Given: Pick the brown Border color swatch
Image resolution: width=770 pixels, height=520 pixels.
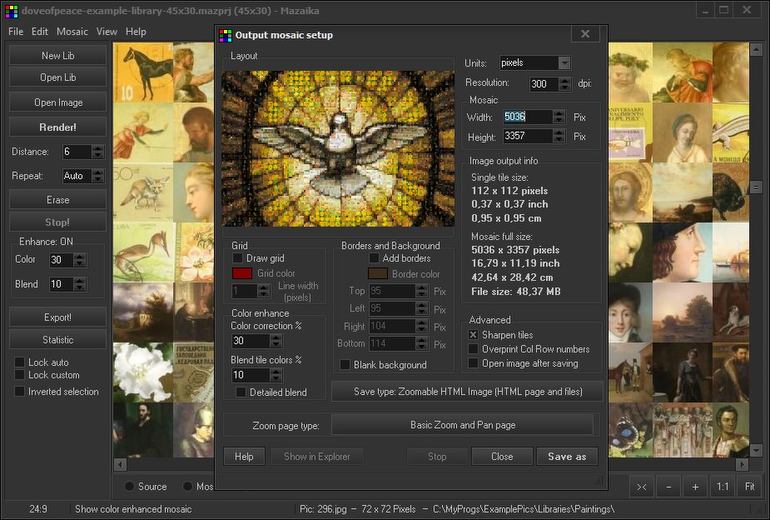Looking at the screenshot, I should pos(378,274).
